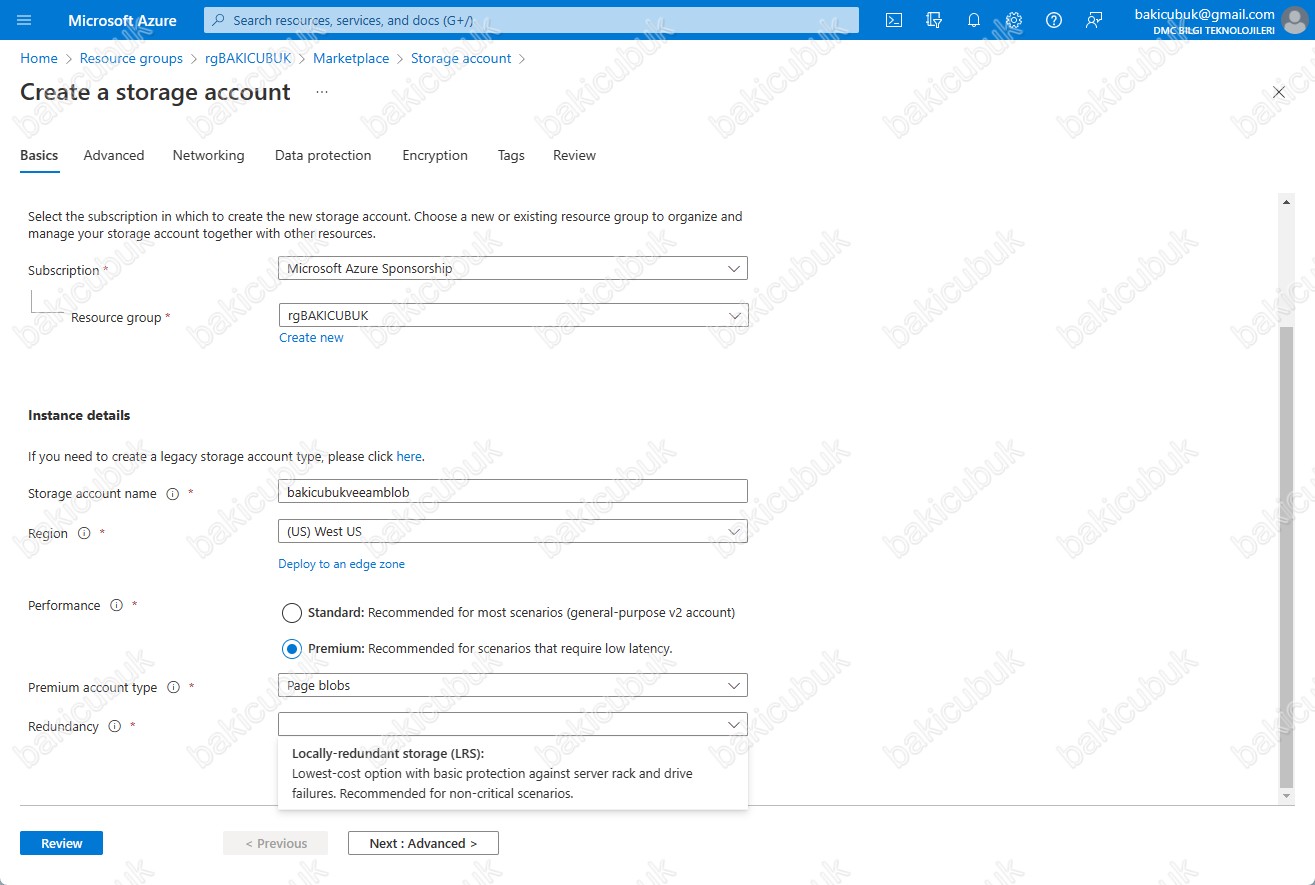Go to Resource groups breadcrumb
Image resolution: width=1315 pixels, height=885 pixels.
pos(131,58)
